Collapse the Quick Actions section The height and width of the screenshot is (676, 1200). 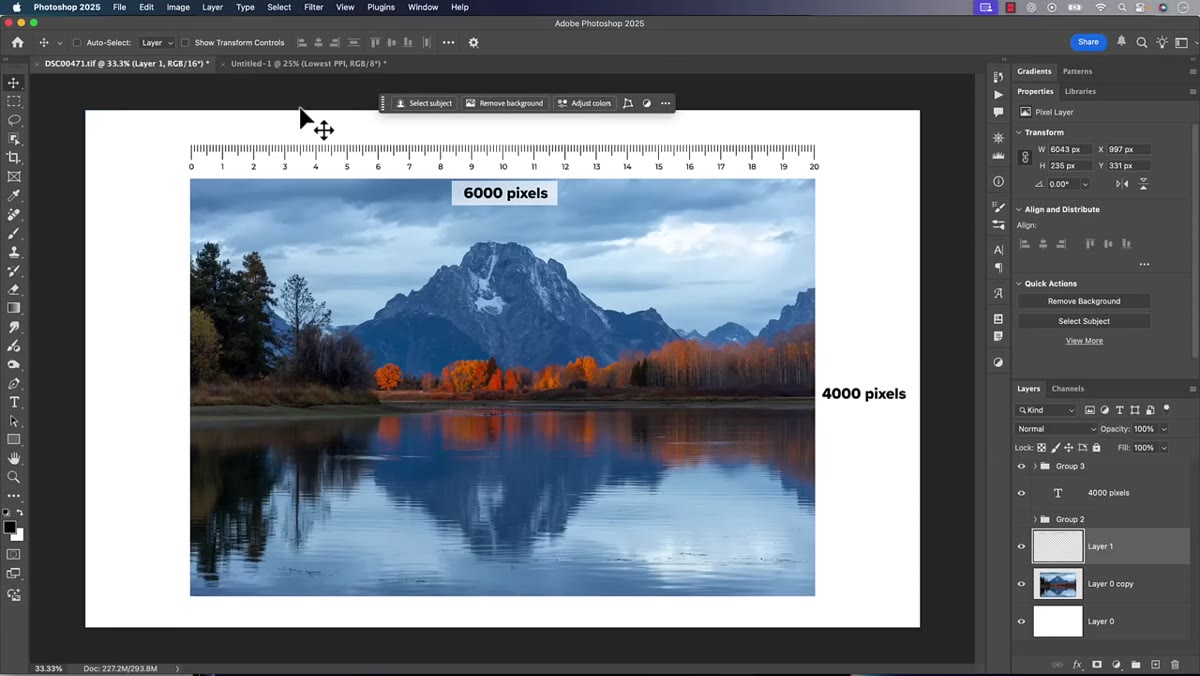(1019, 283)
